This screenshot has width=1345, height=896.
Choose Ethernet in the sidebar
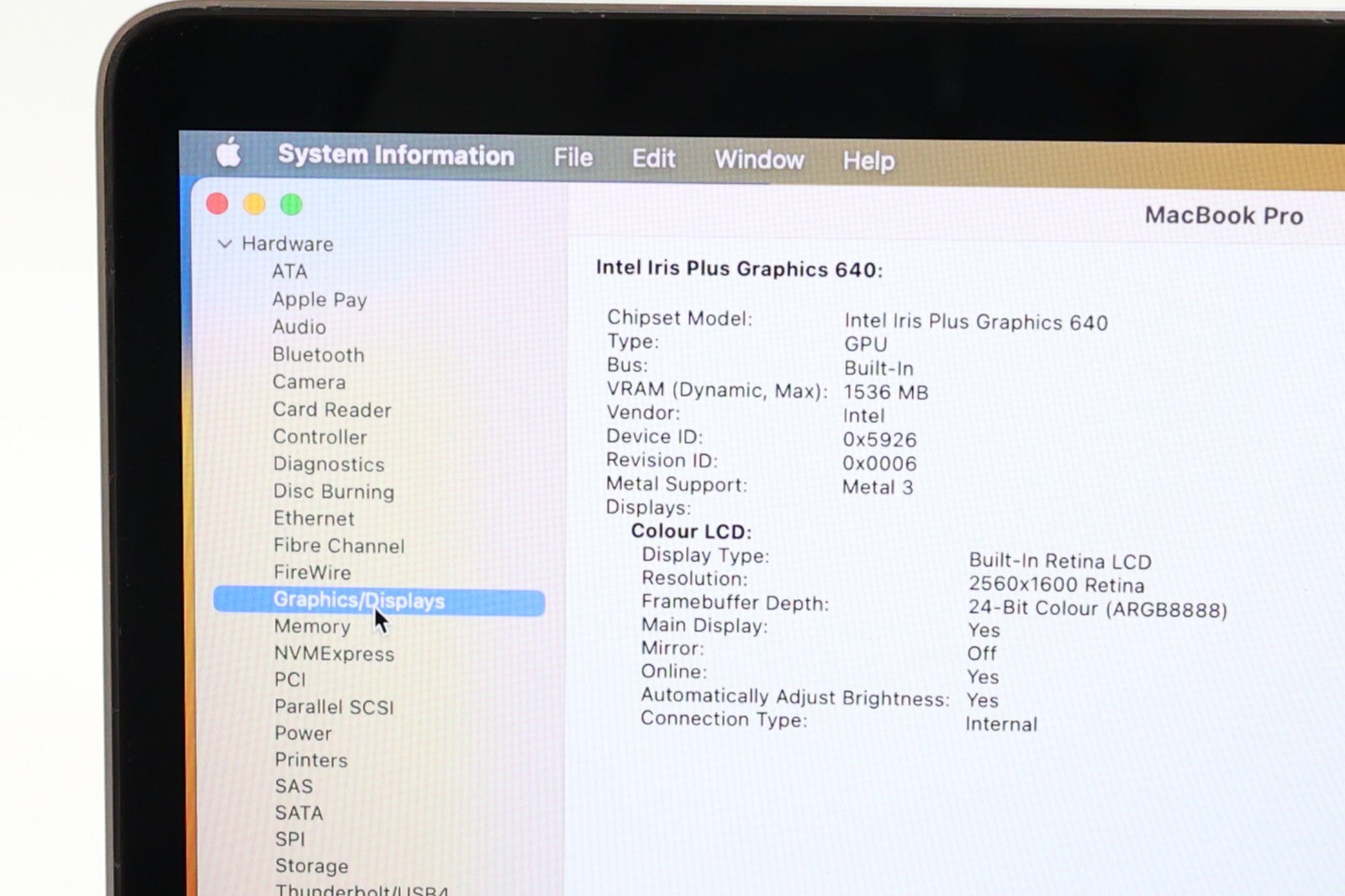pyautogui.click(x=314, y=519)
